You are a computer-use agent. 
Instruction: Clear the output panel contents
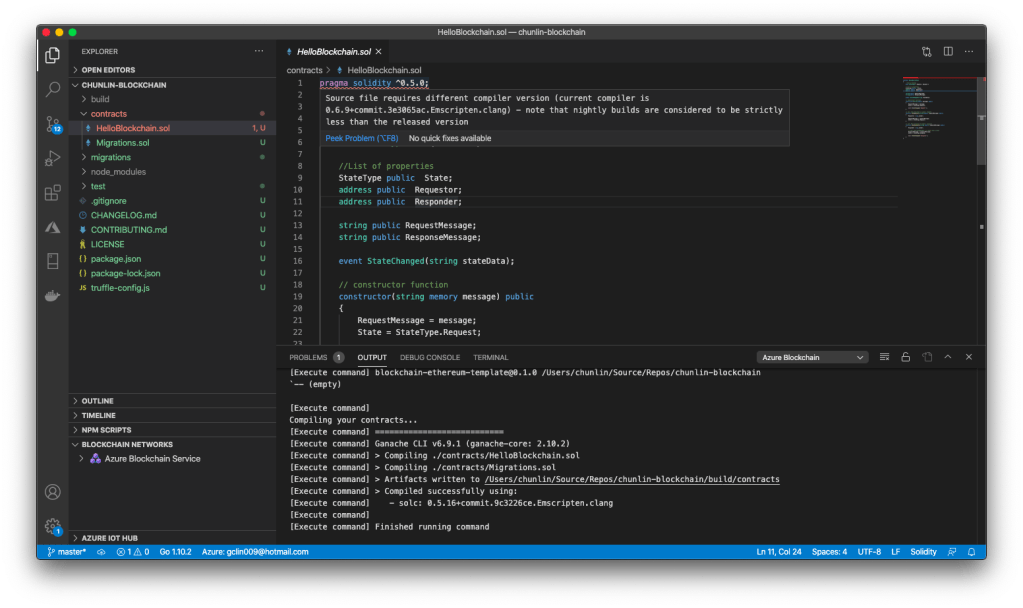[884, 357]
